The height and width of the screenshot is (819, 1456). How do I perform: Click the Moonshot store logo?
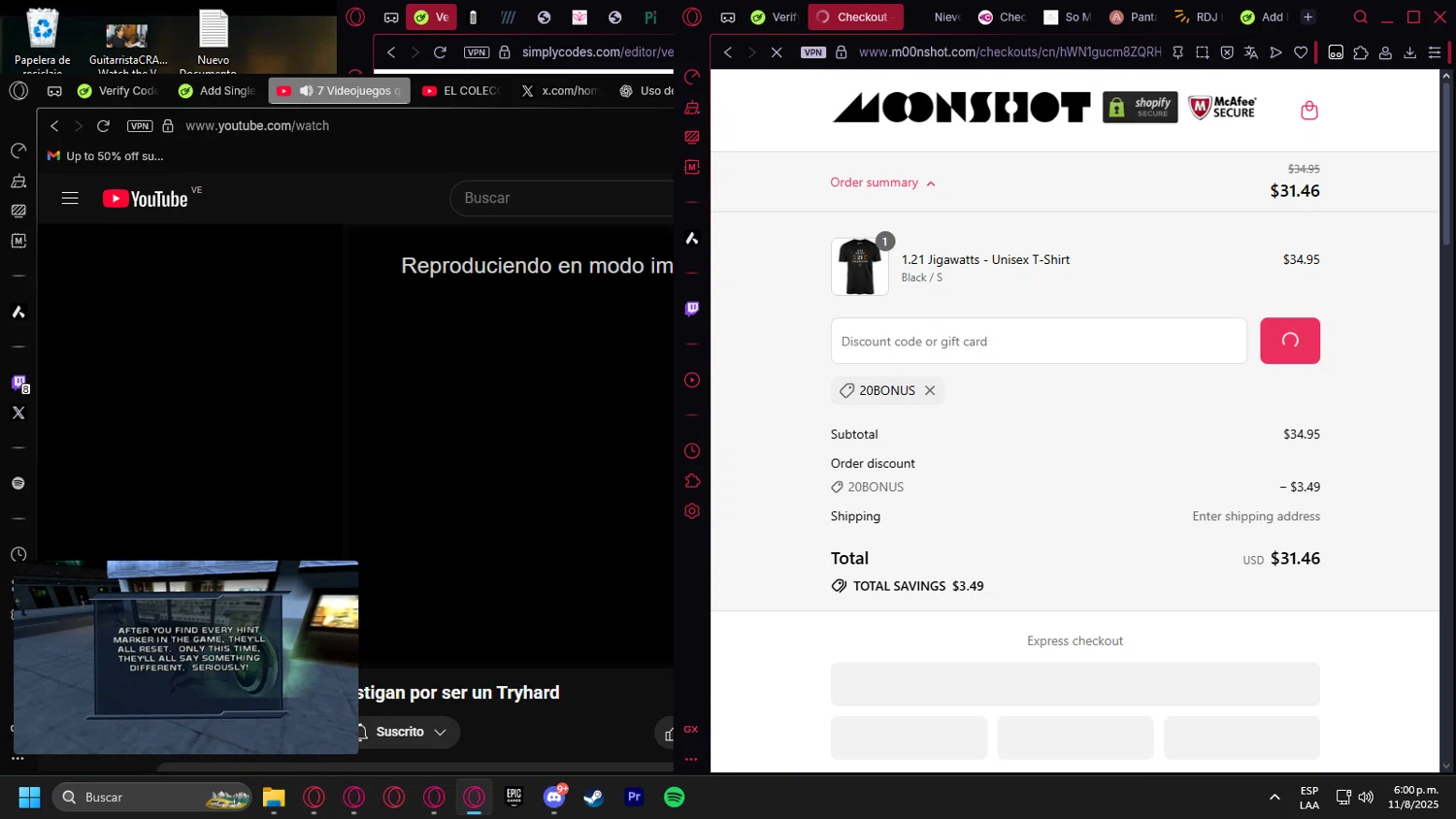point(961,108)
